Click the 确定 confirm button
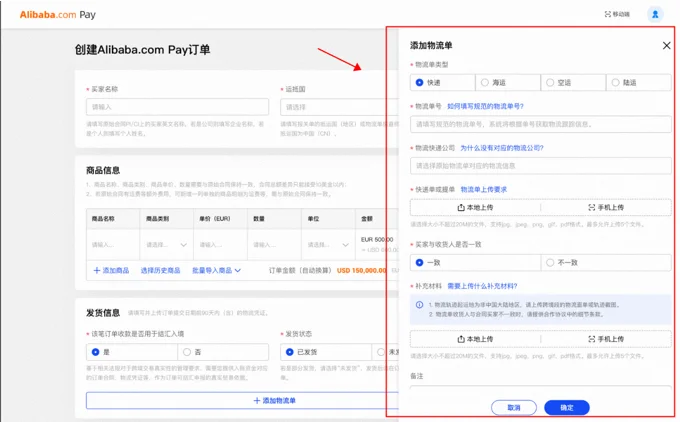680x422 pixels. tap(566, 407)
